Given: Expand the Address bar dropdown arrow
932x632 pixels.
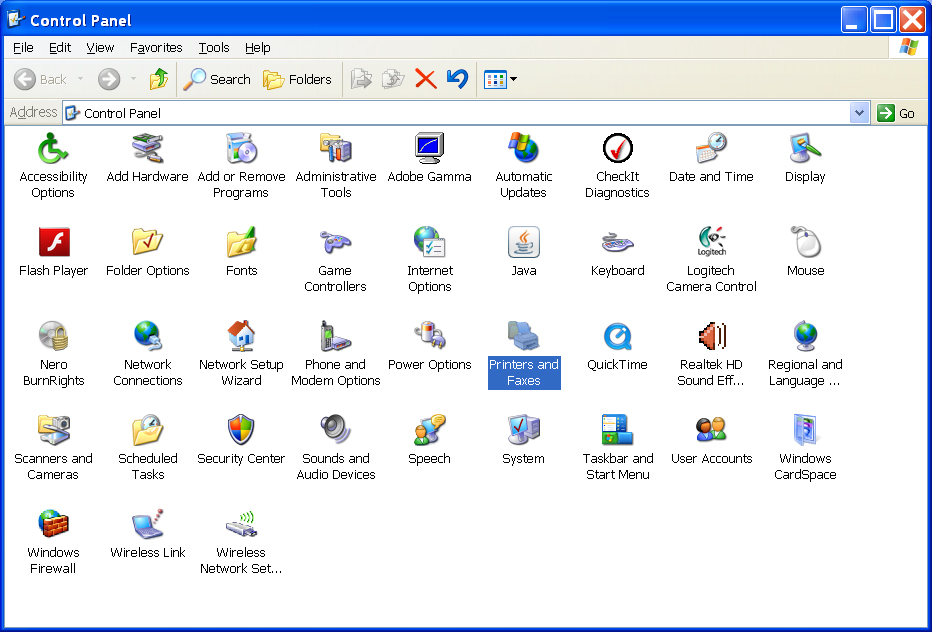Looking at the screenshot, I should (x=859, y=113).
